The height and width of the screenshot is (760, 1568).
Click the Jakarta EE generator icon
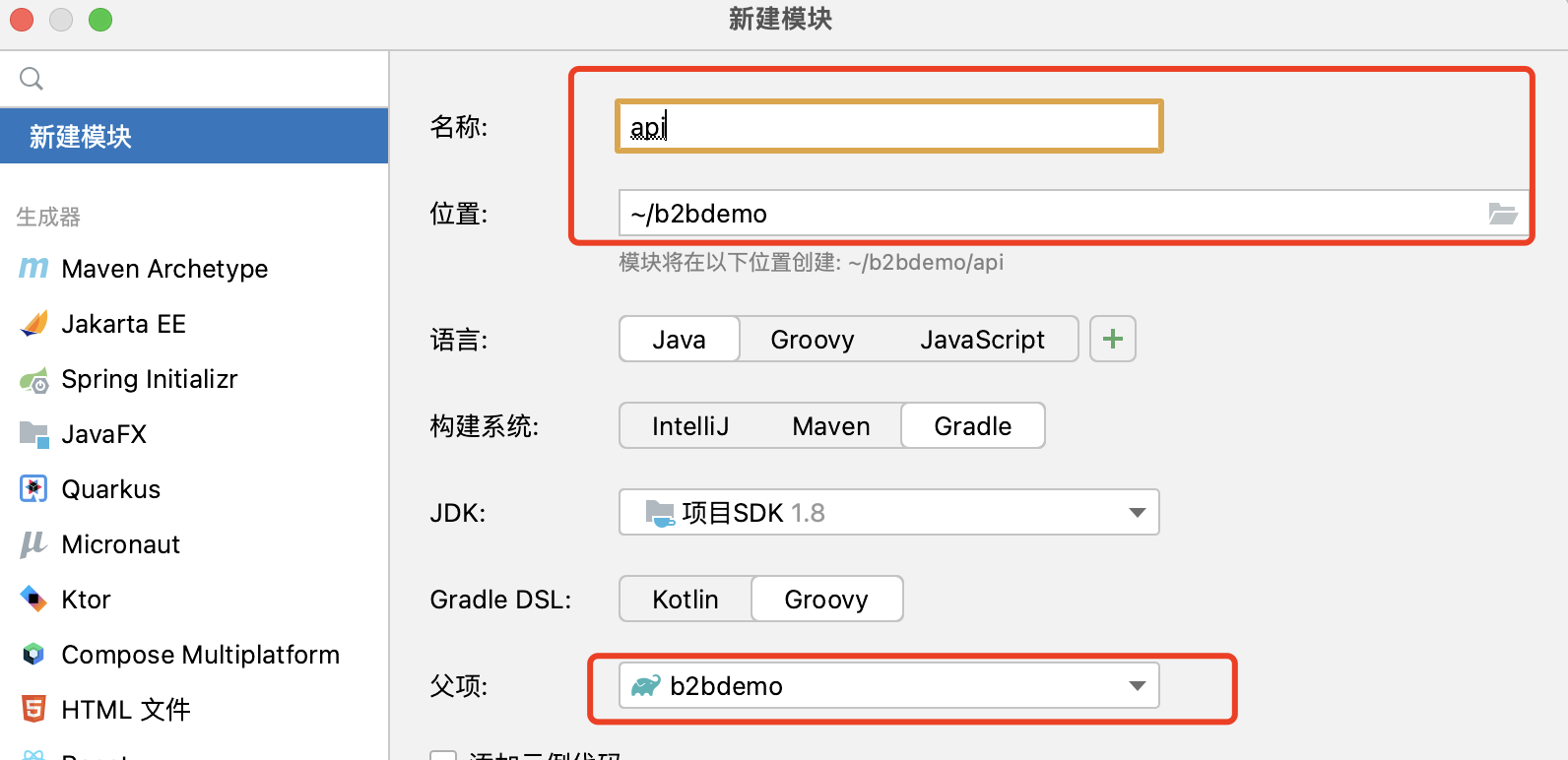pyautogui.click(x=33, y=324)
